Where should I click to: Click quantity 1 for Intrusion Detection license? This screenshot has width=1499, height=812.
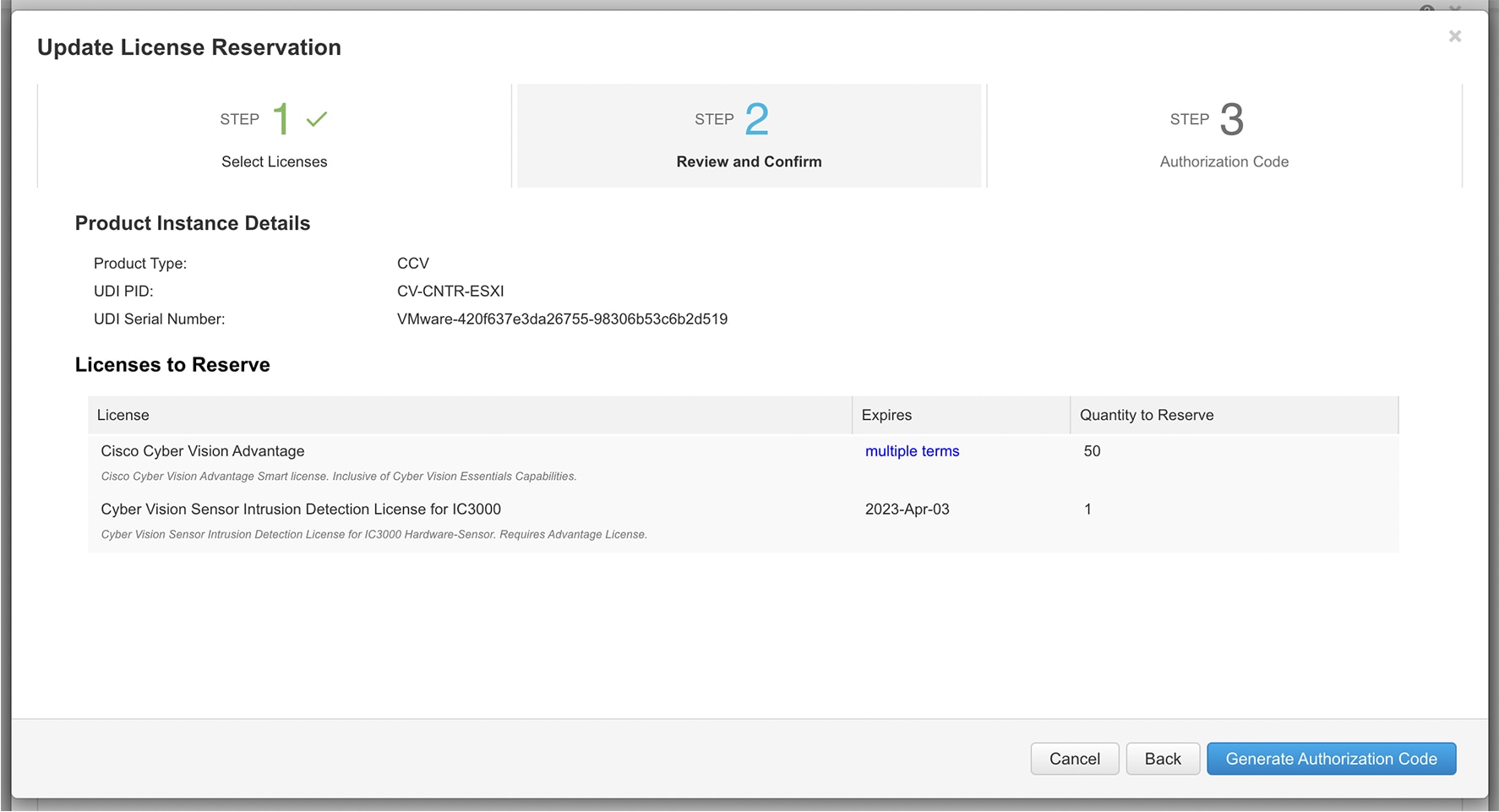(1087, 510)
